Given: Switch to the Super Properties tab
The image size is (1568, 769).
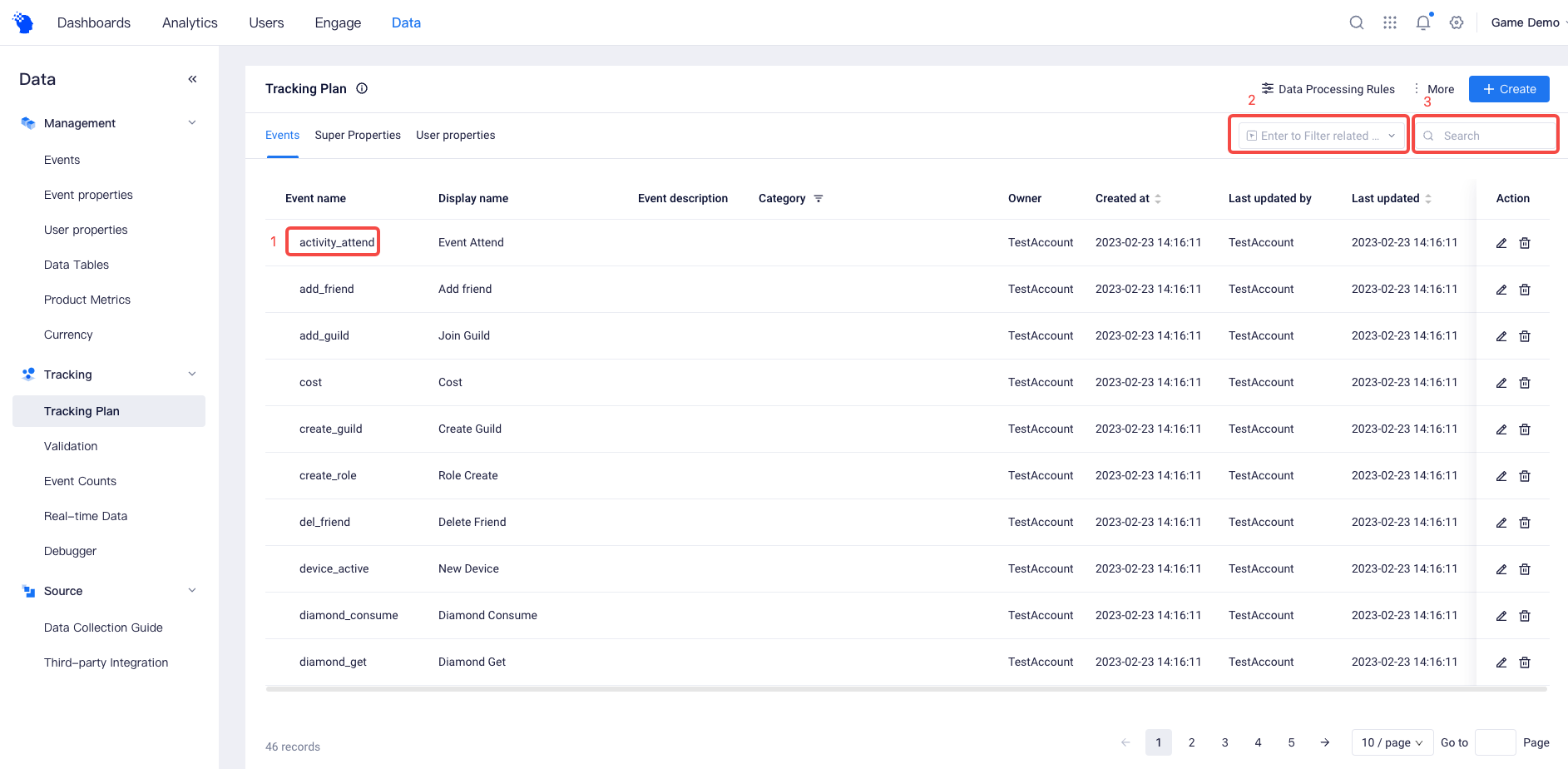Looking at the screenshot, I should [x=358, y=135].
